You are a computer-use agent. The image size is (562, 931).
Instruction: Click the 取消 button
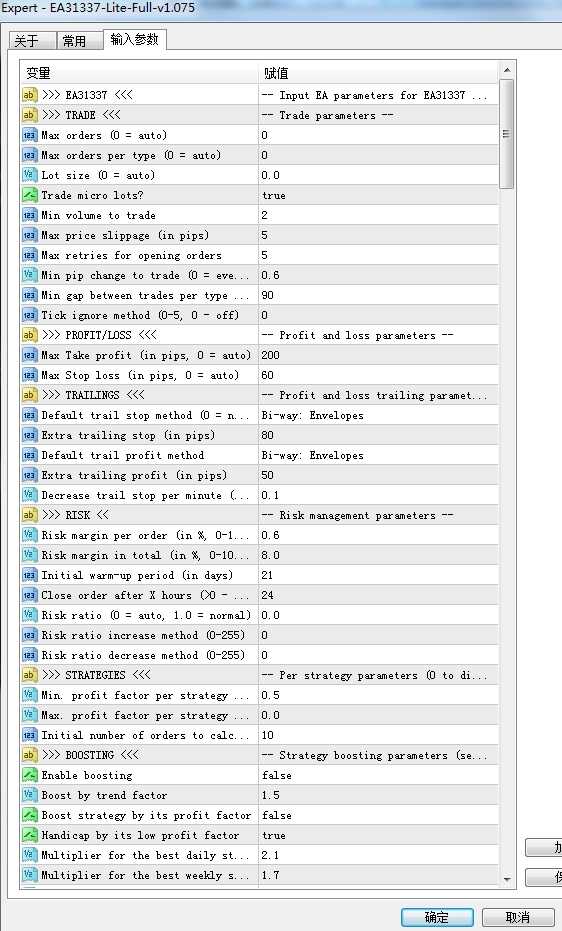tap(518, 917)
